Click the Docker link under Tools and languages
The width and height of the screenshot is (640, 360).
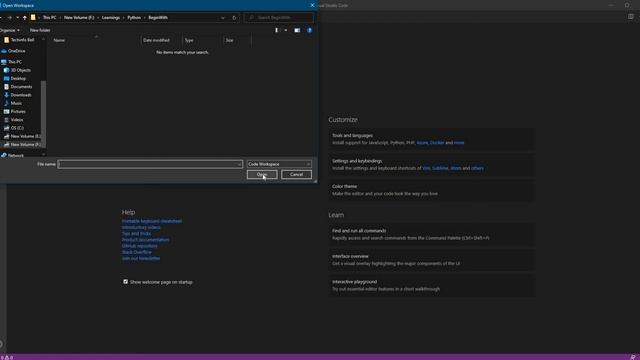tap(437, 143)
